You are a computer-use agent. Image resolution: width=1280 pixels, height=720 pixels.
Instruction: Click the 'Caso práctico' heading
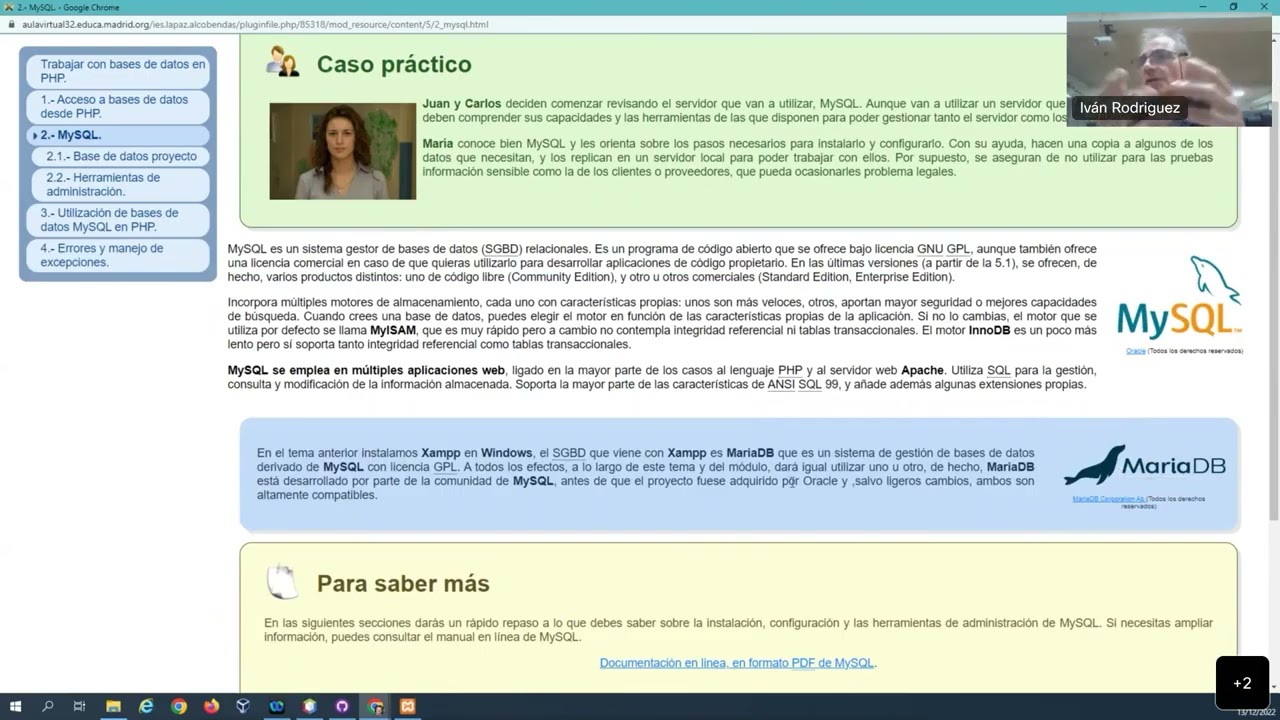click(x=394, y=64)
